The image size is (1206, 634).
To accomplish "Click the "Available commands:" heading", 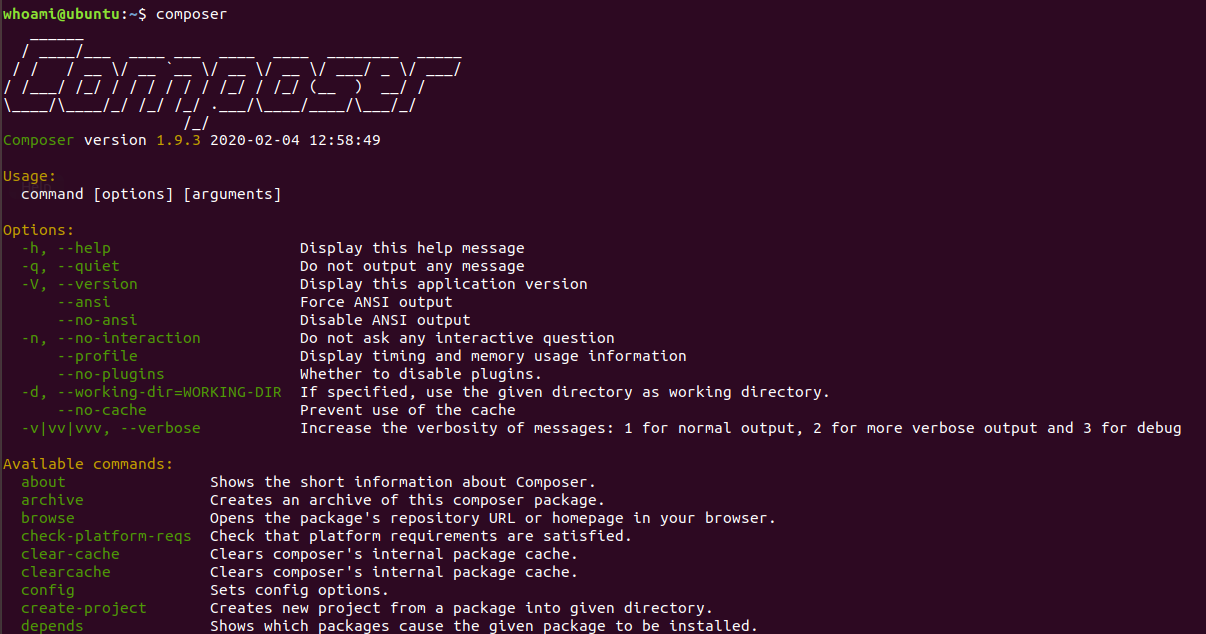I will [88, 464].
